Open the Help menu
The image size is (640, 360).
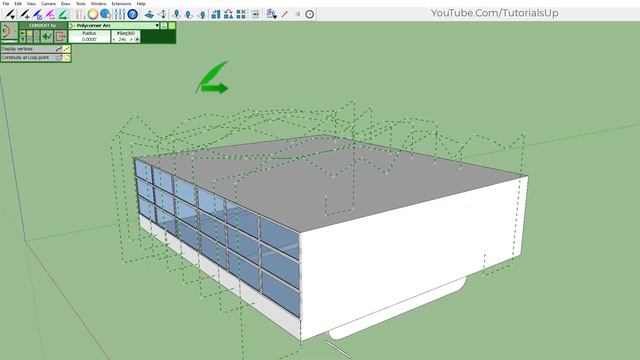coord(141,3)
